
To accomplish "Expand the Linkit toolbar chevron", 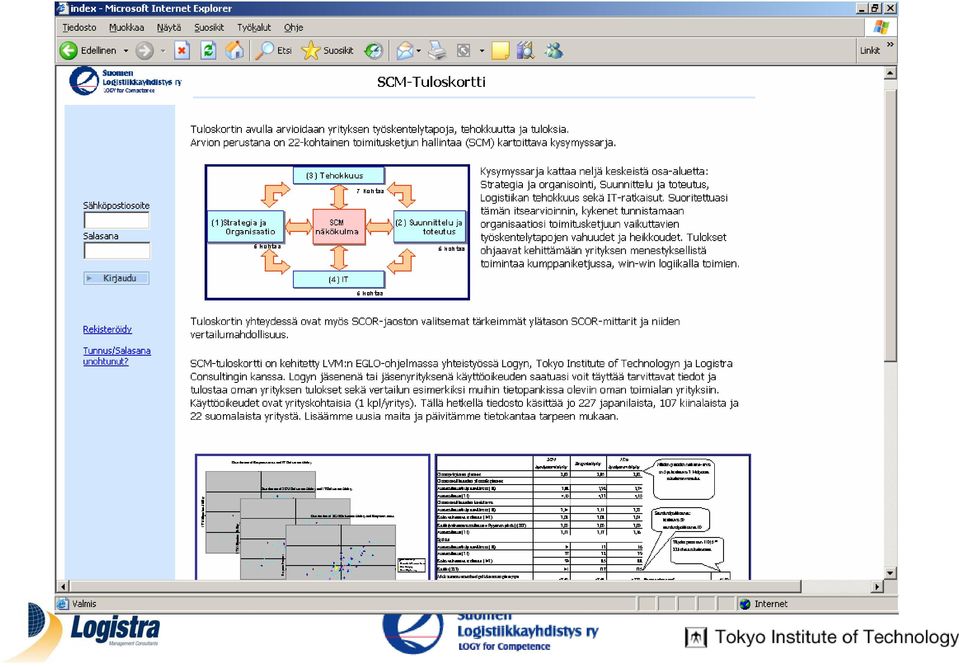I will pos(890,44).
